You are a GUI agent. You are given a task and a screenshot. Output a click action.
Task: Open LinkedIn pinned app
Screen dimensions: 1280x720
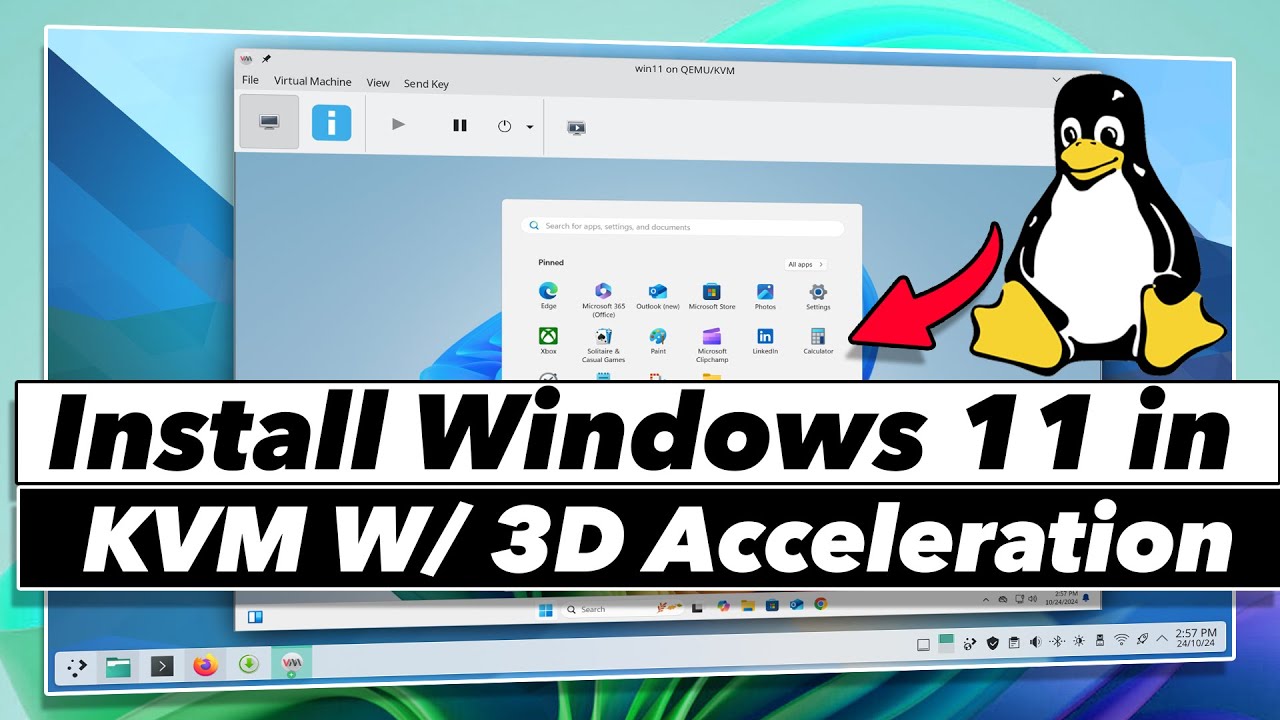click(765, 341)
